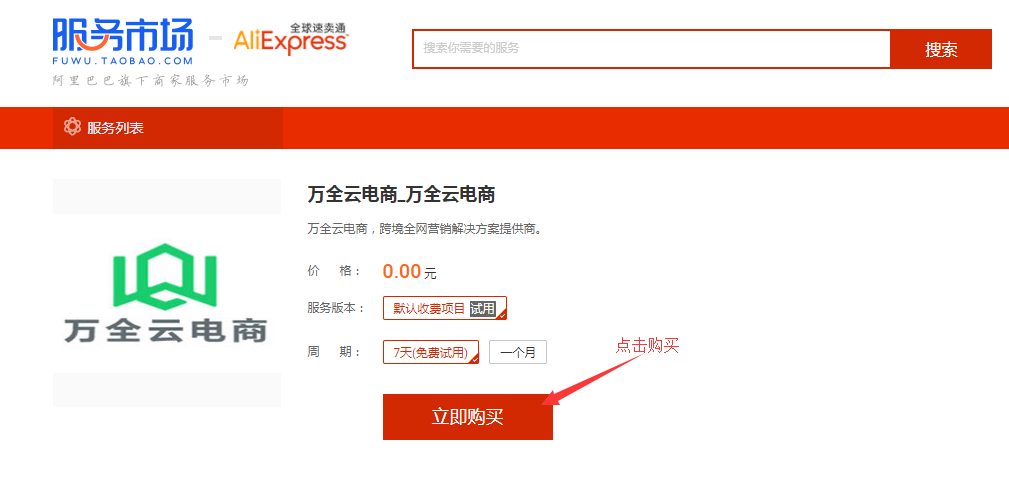Click the 万全云电商 text under the green logo

[x=165, y=330]
